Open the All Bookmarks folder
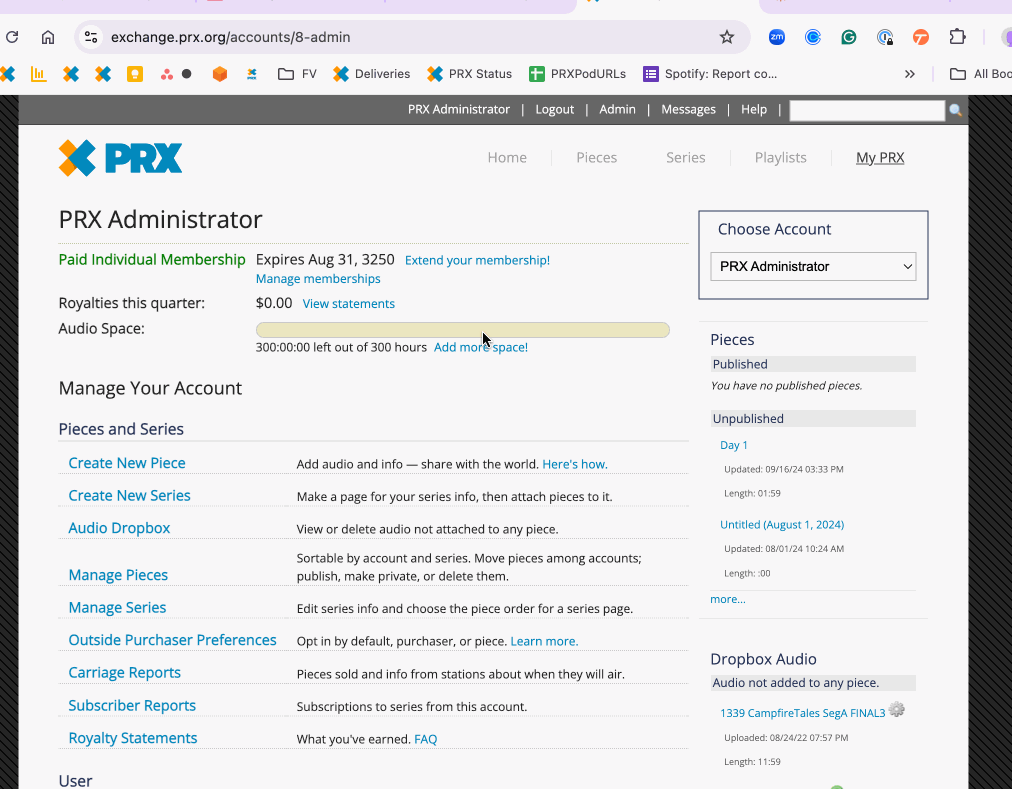This screenshot has height=789, width=1012. pos(980,74)
